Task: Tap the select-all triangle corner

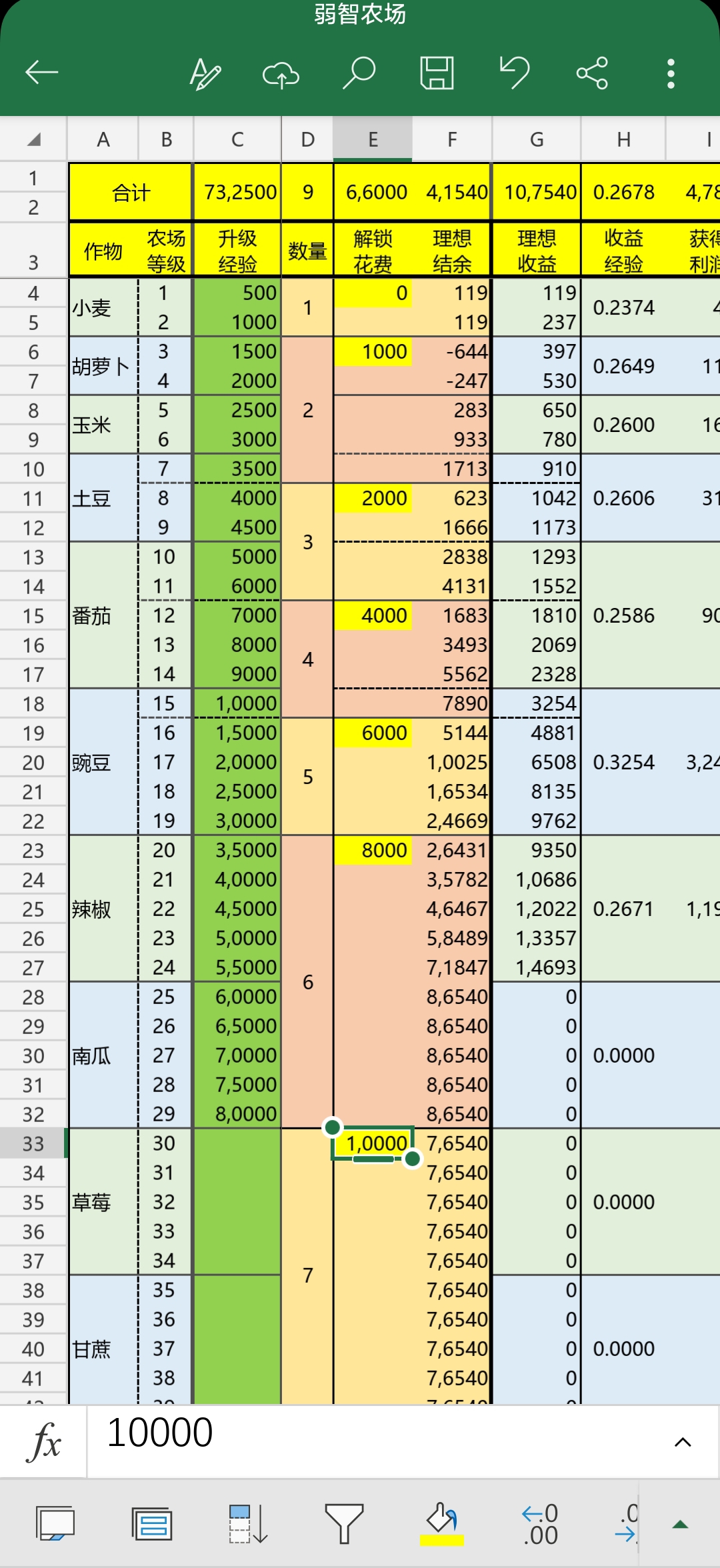Action: pos(33,139)
